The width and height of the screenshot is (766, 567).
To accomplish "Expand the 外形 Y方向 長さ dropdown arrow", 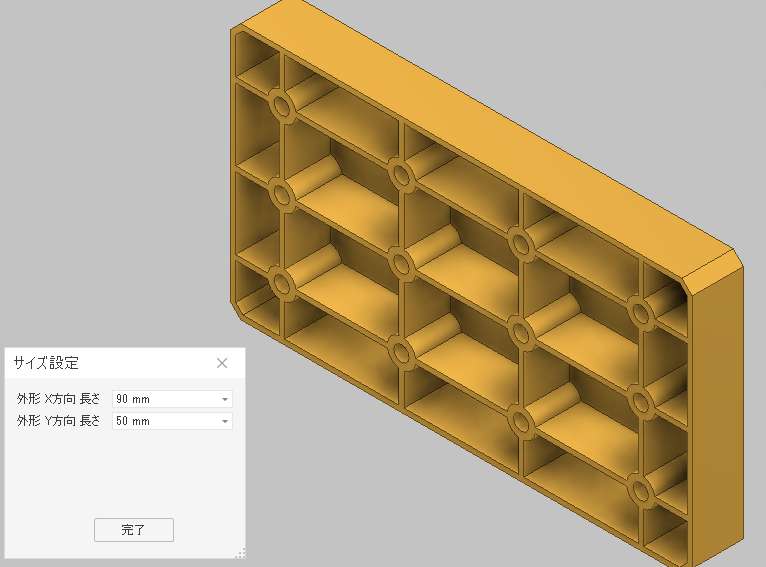I will (225, 421).
